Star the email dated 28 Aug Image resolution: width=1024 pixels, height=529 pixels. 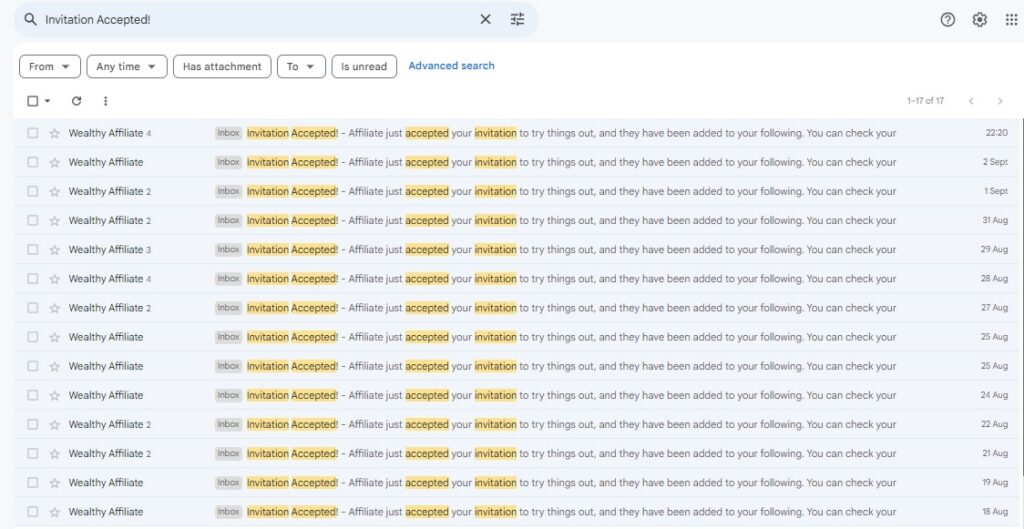(55, 279)
